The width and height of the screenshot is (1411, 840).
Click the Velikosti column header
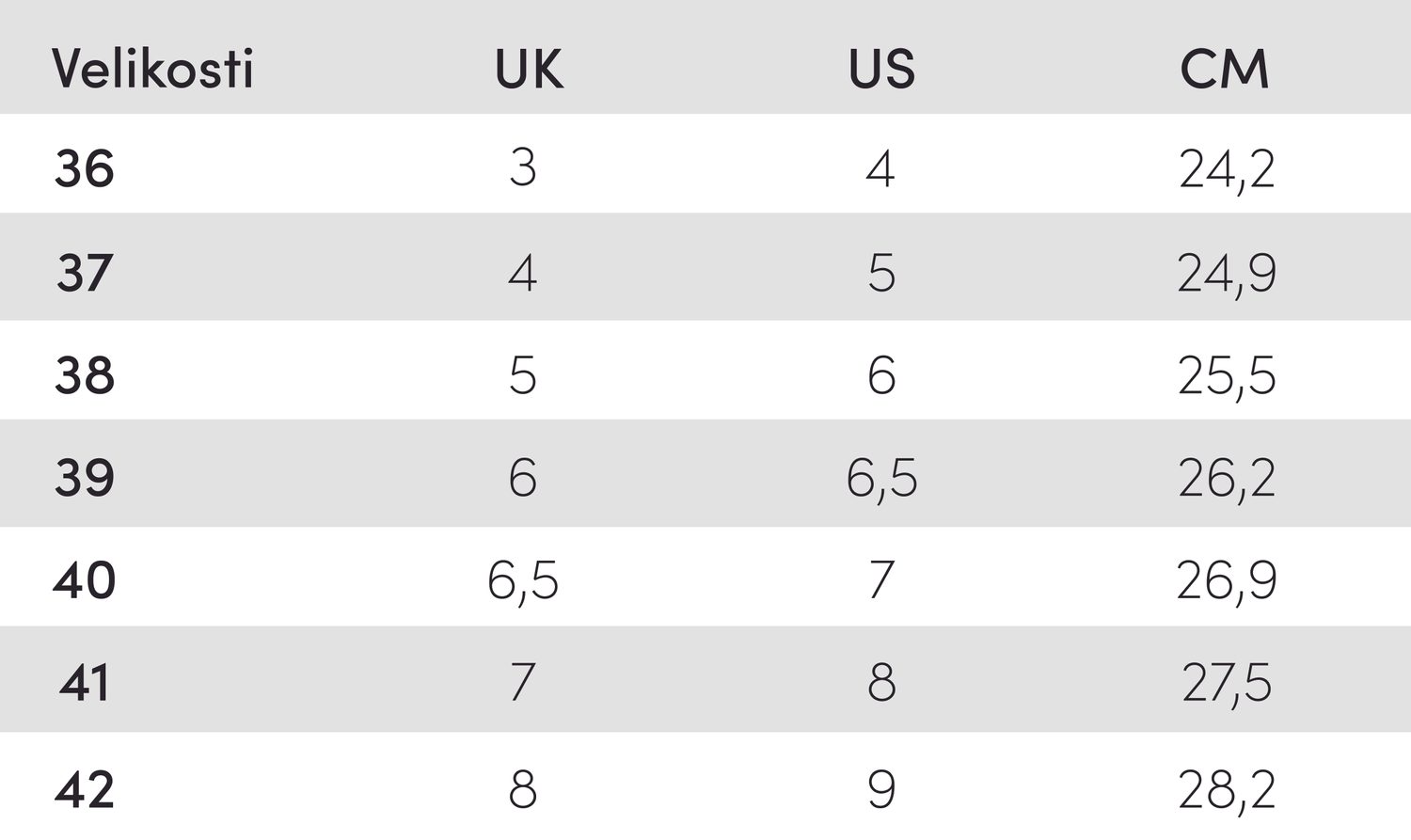click(x=152, y=69)
